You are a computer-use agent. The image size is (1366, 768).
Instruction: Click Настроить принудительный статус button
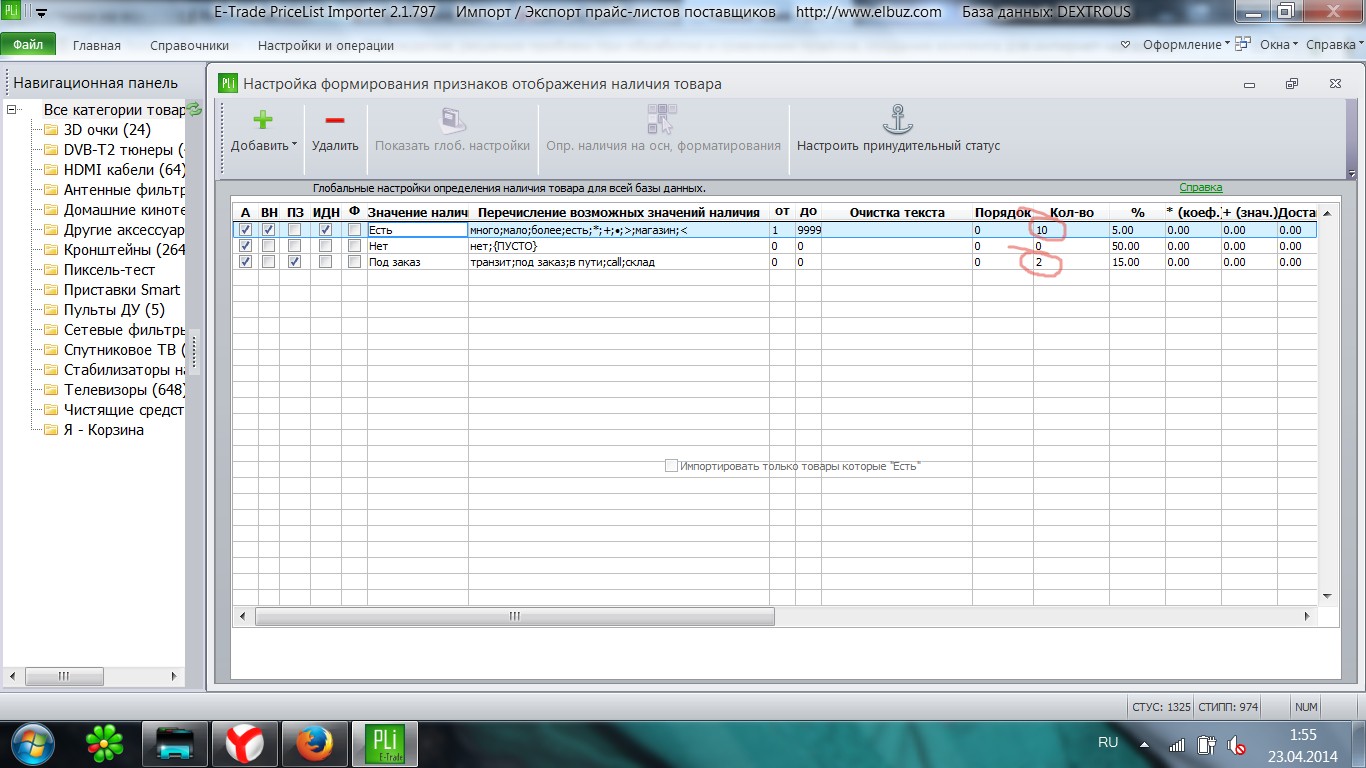[x=898, y=128]
